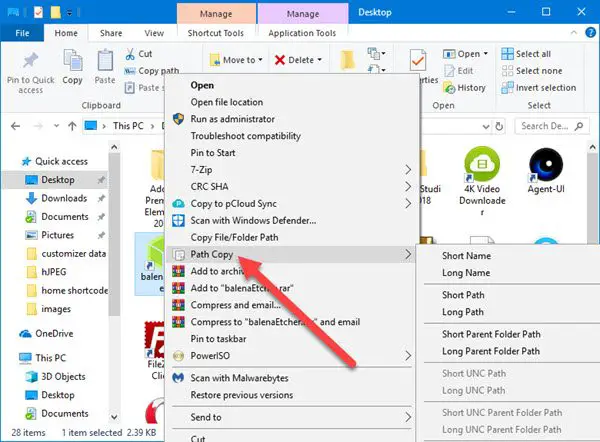Click the Forward navigation arrow
The image size is (600, 442).
coord(38,126)
